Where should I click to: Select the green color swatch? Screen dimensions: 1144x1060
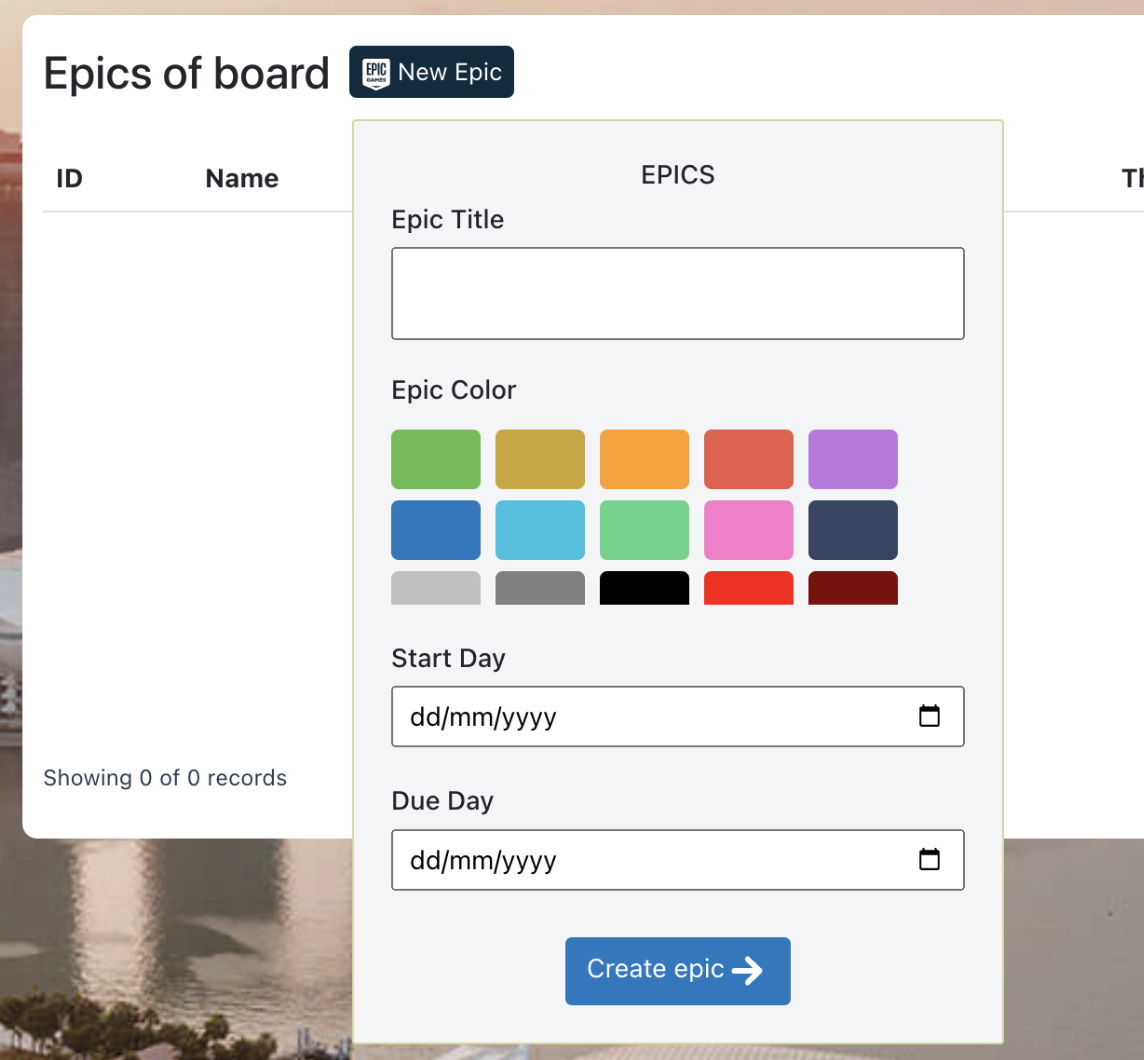(x=435, y=459)
